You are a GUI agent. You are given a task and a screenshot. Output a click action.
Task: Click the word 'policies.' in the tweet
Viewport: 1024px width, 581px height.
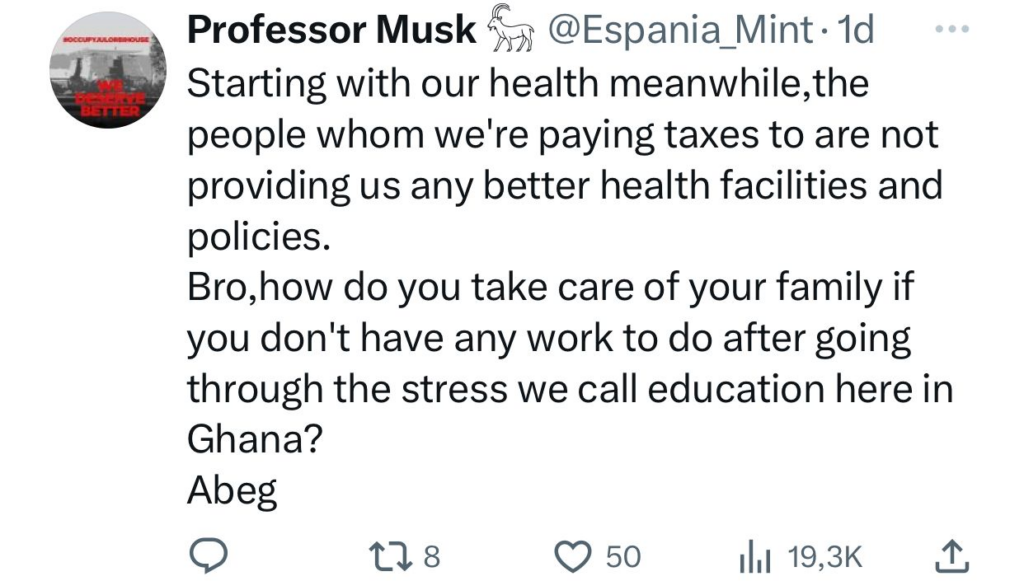258,238
